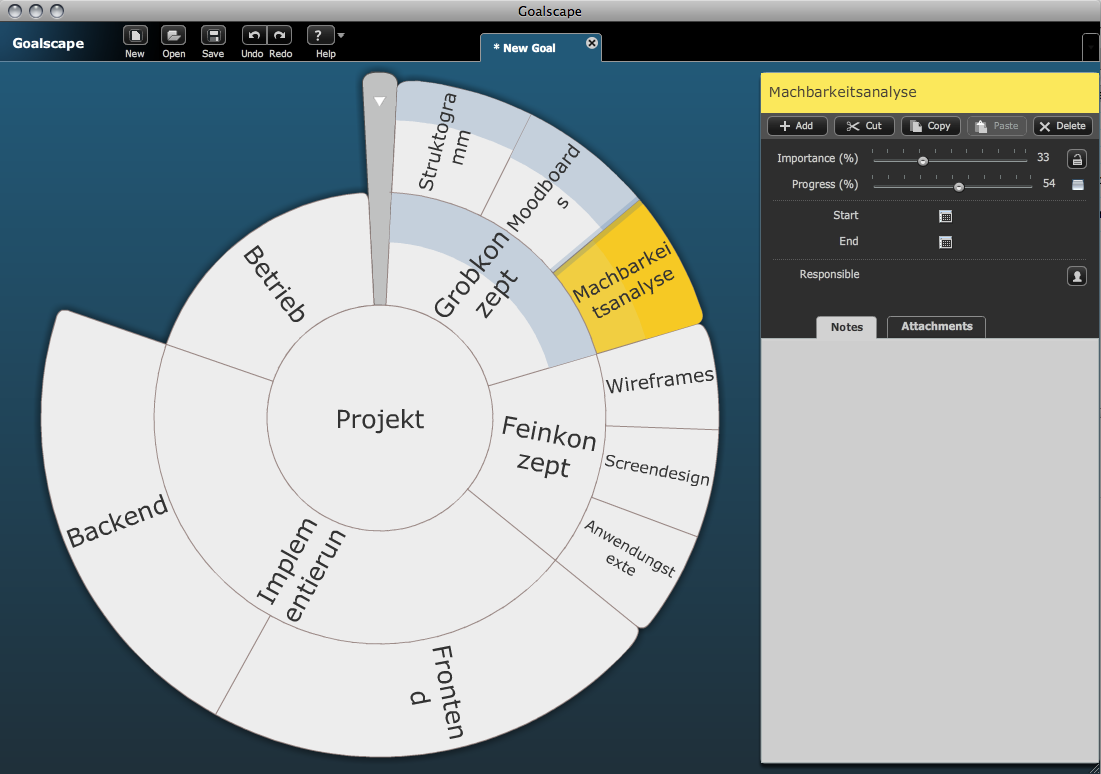Screen dimensions: 1101x774
Task: Click the Importance slider handle
Action: pyautogui.click(x=923, y=160)
